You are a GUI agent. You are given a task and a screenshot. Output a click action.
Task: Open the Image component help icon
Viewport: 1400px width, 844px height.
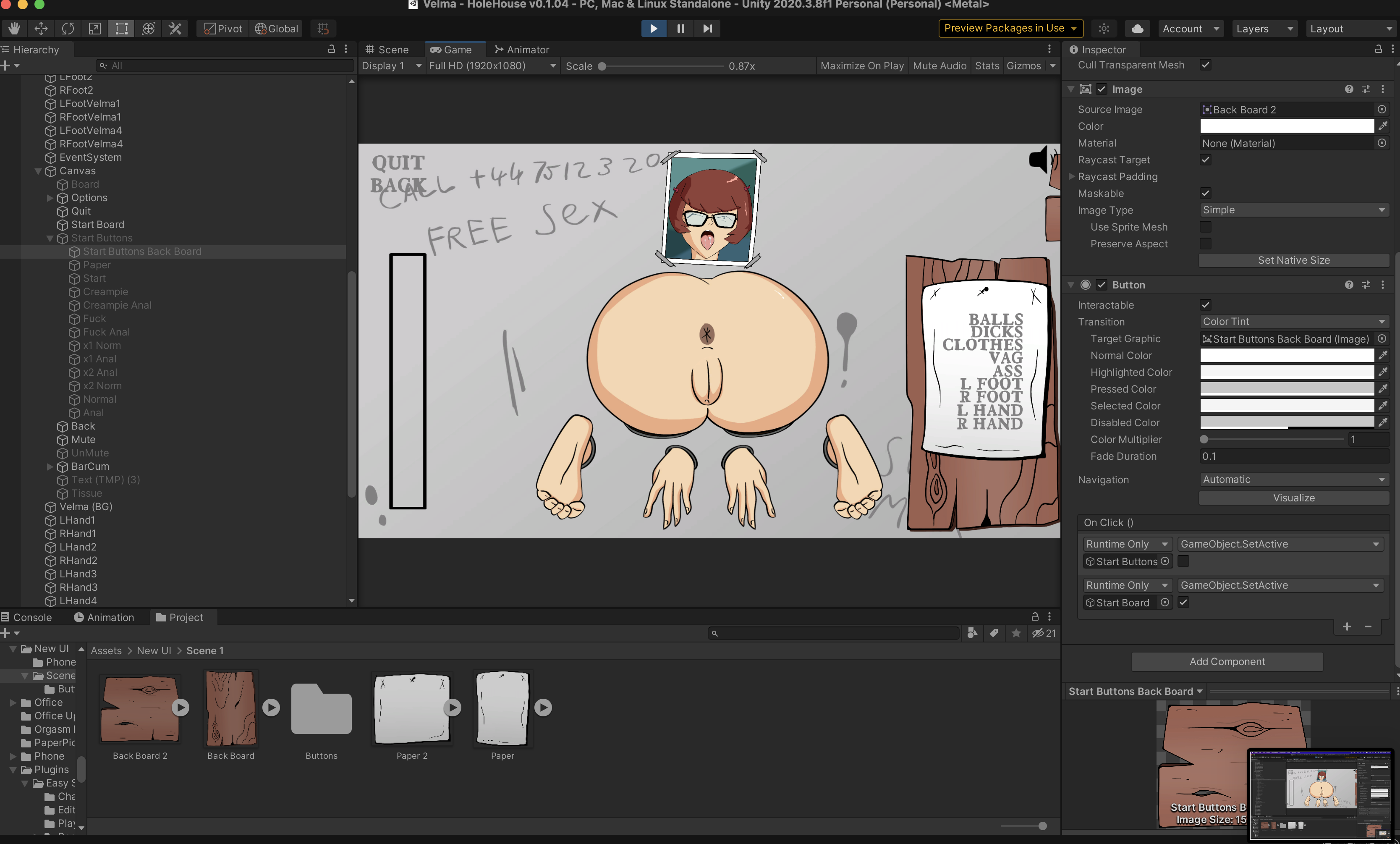tap(1349, 89)
